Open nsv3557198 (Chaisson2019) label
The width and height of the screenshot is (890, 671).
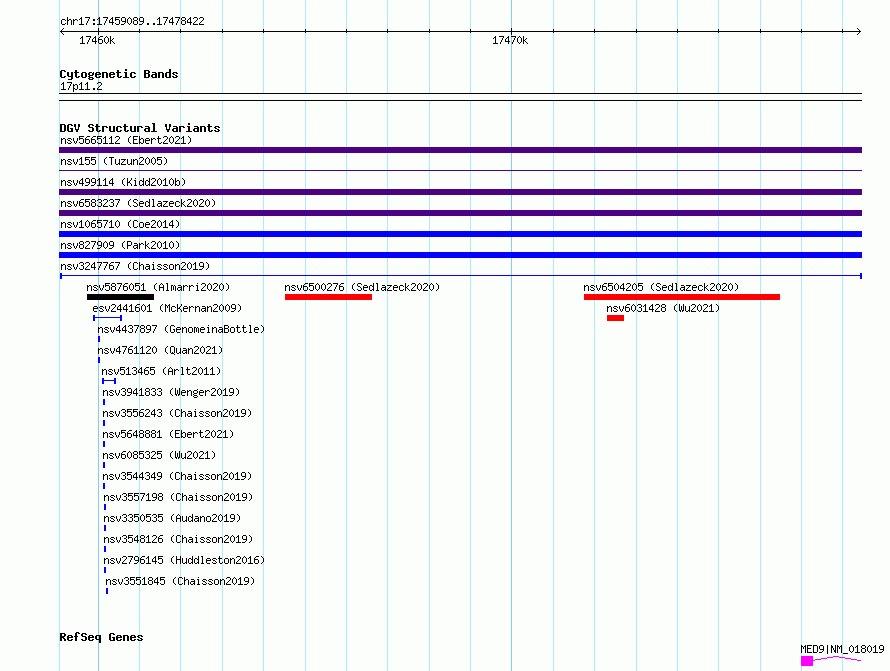click(x=178, y=497)
